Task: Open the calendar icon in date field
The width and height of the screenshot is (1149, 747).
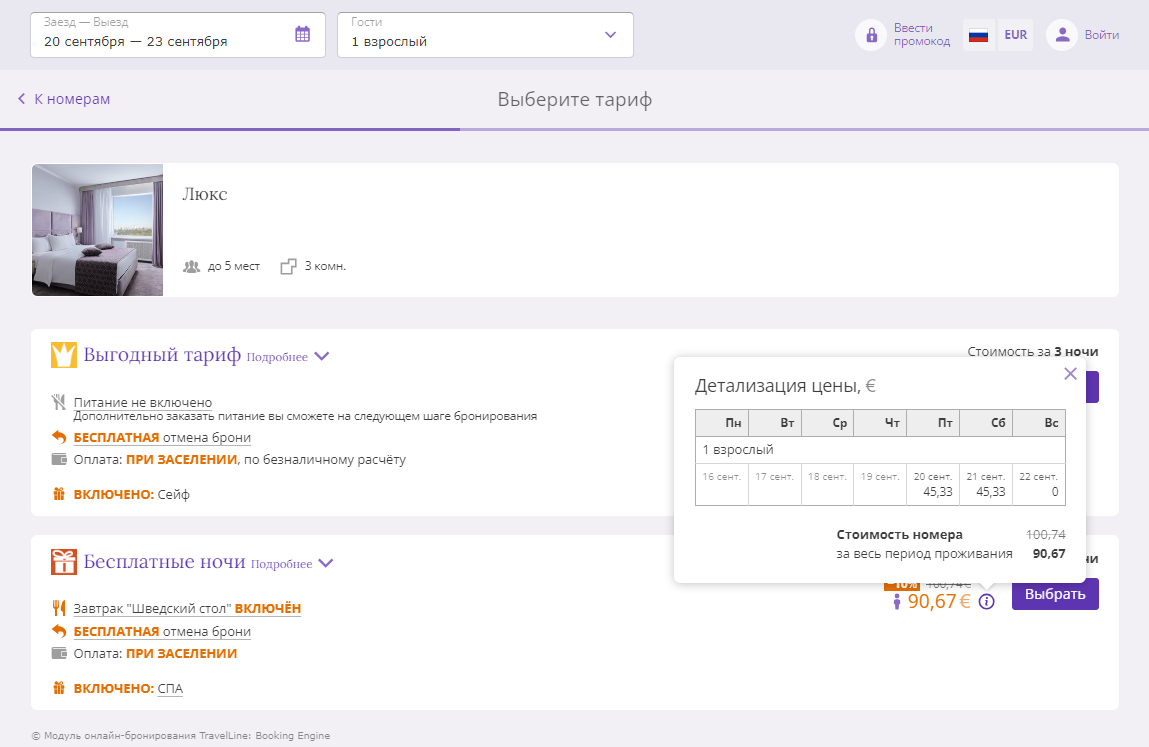Action: 303,34
